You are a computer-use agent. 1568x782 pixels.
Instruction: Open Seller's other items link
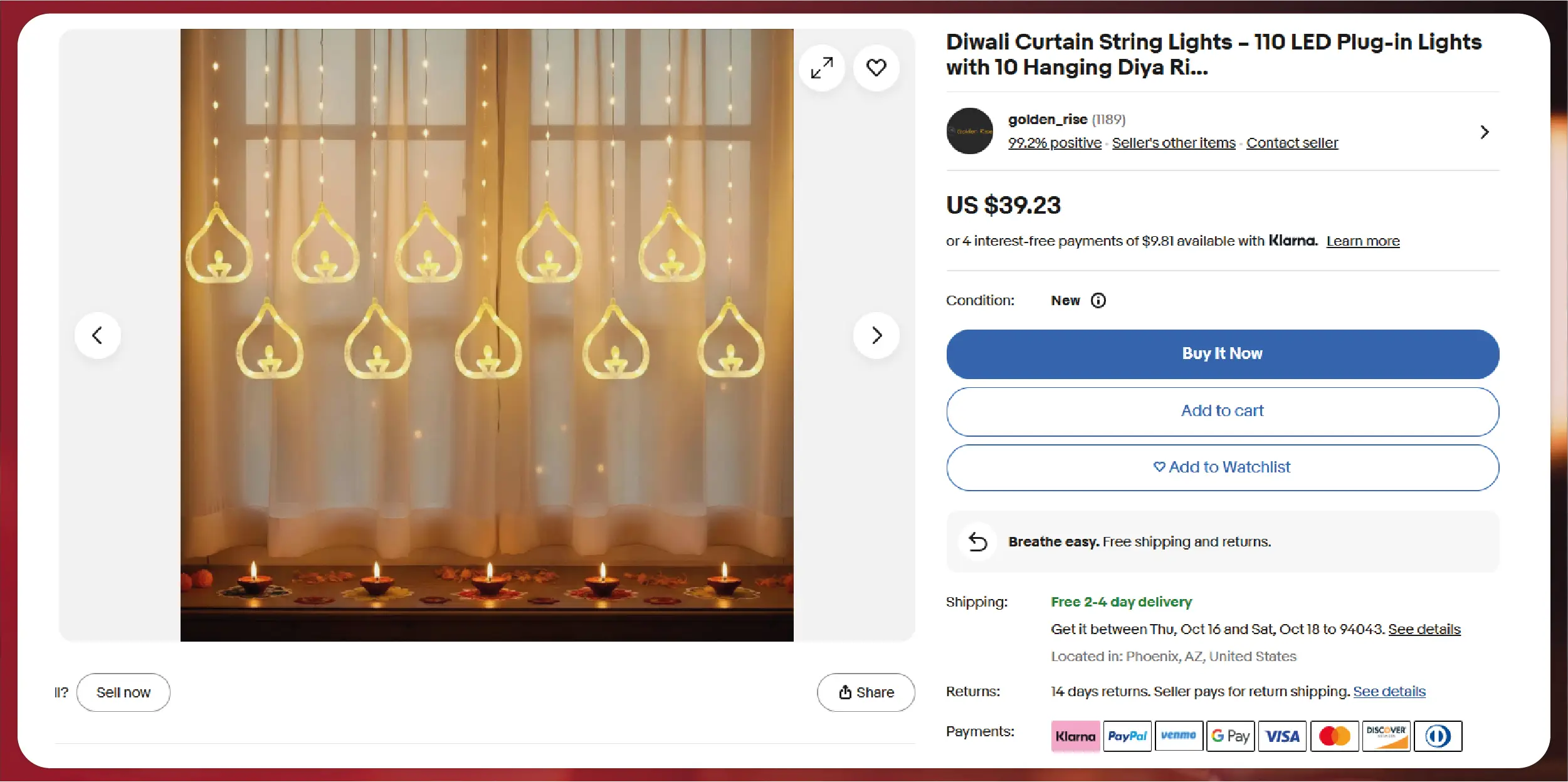click(1173, 143)
